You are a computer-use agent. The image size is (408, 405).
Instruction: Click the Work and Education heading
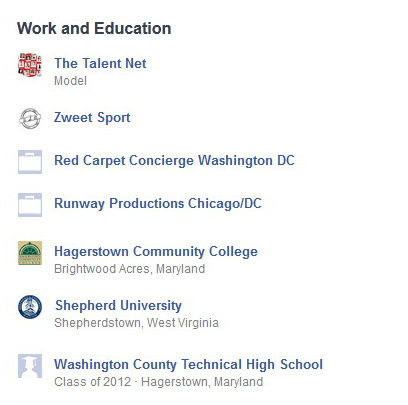(94, 28)
